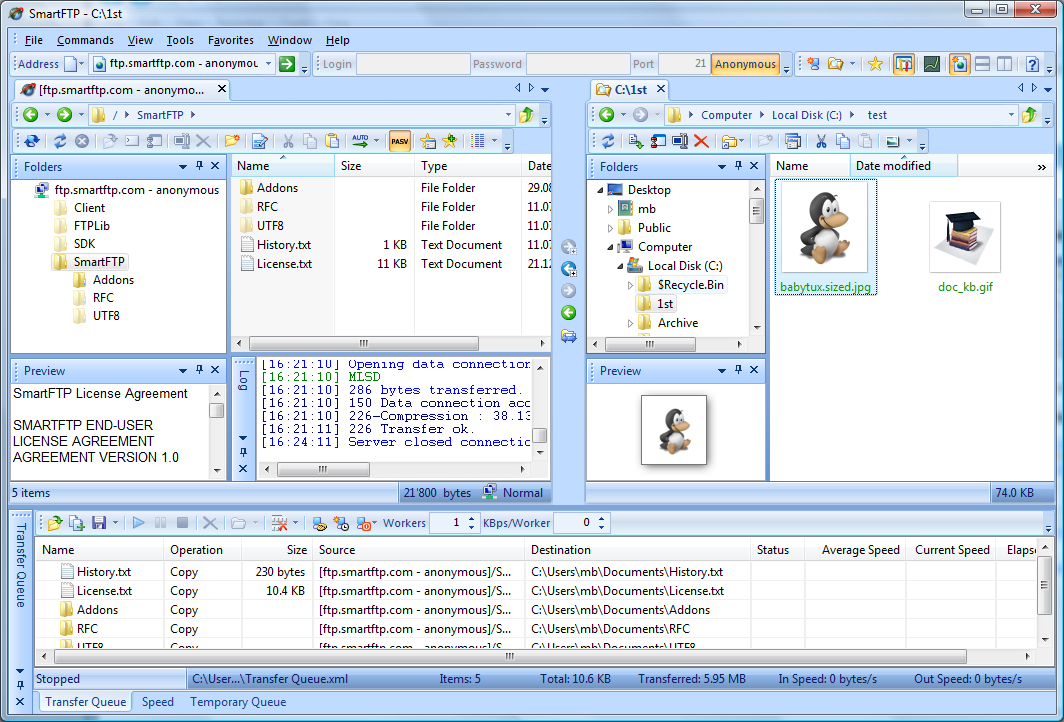Switch to the Temporary Queue tab
This screenshot has height=722, width=1064.
[x=238, y=702]
